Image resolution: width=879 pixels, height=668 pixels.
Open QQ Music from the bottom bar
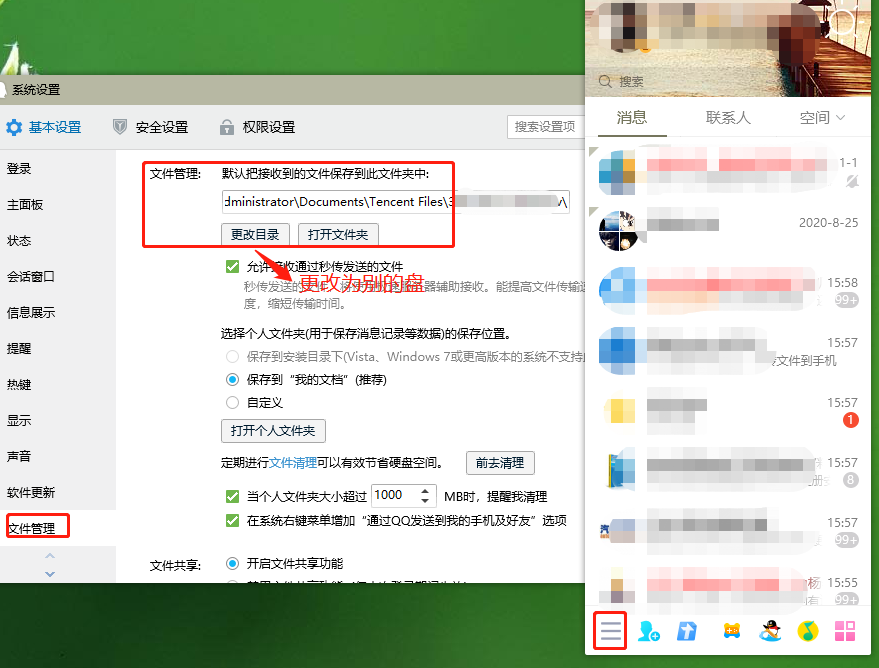coord(806,631)
